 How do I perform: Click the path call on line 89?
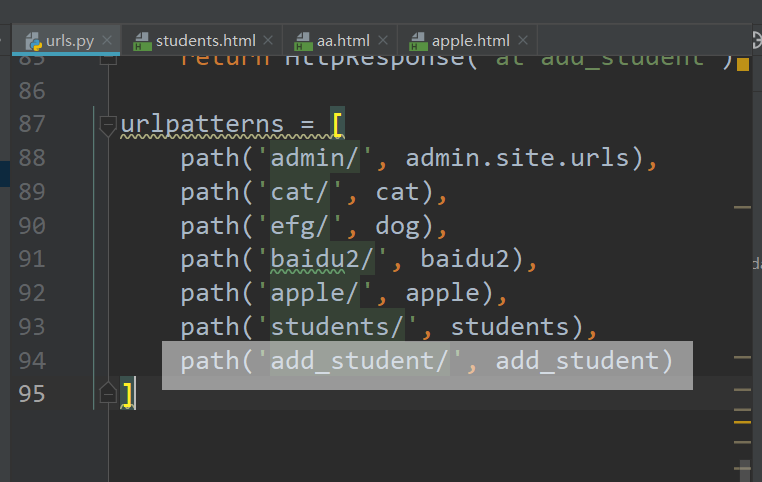coord(209,192)
